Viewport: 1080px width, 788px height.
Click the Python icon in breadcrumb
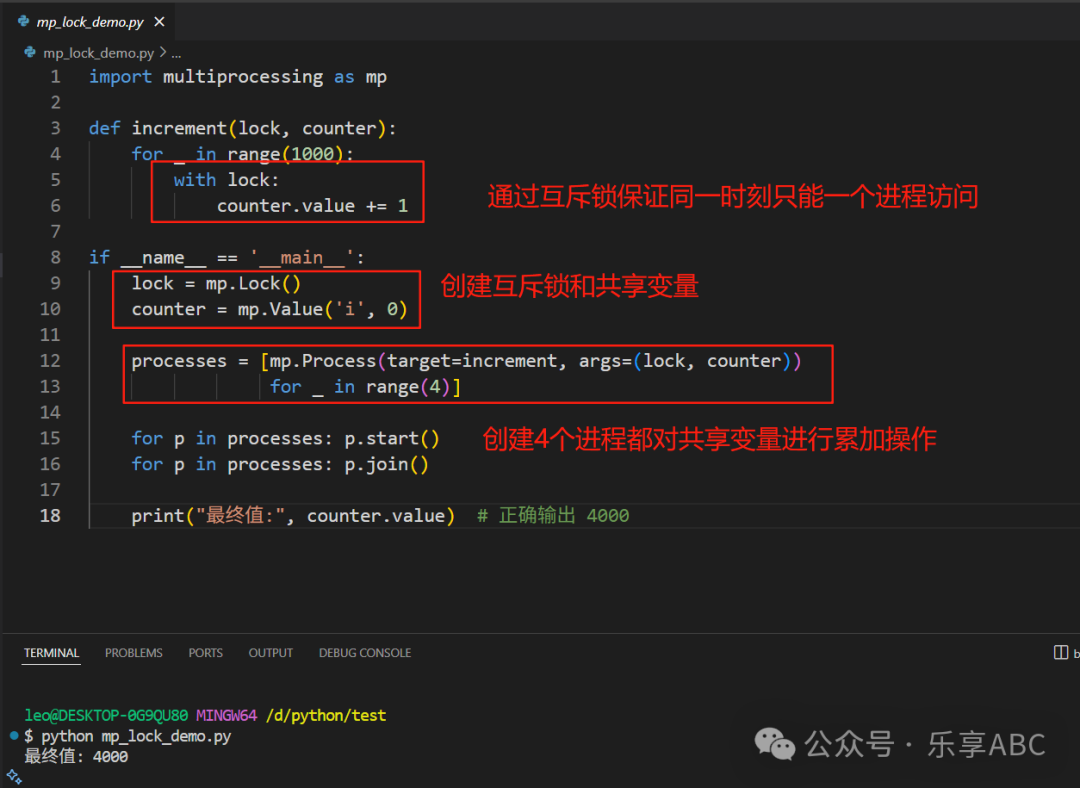coord(30,52)
